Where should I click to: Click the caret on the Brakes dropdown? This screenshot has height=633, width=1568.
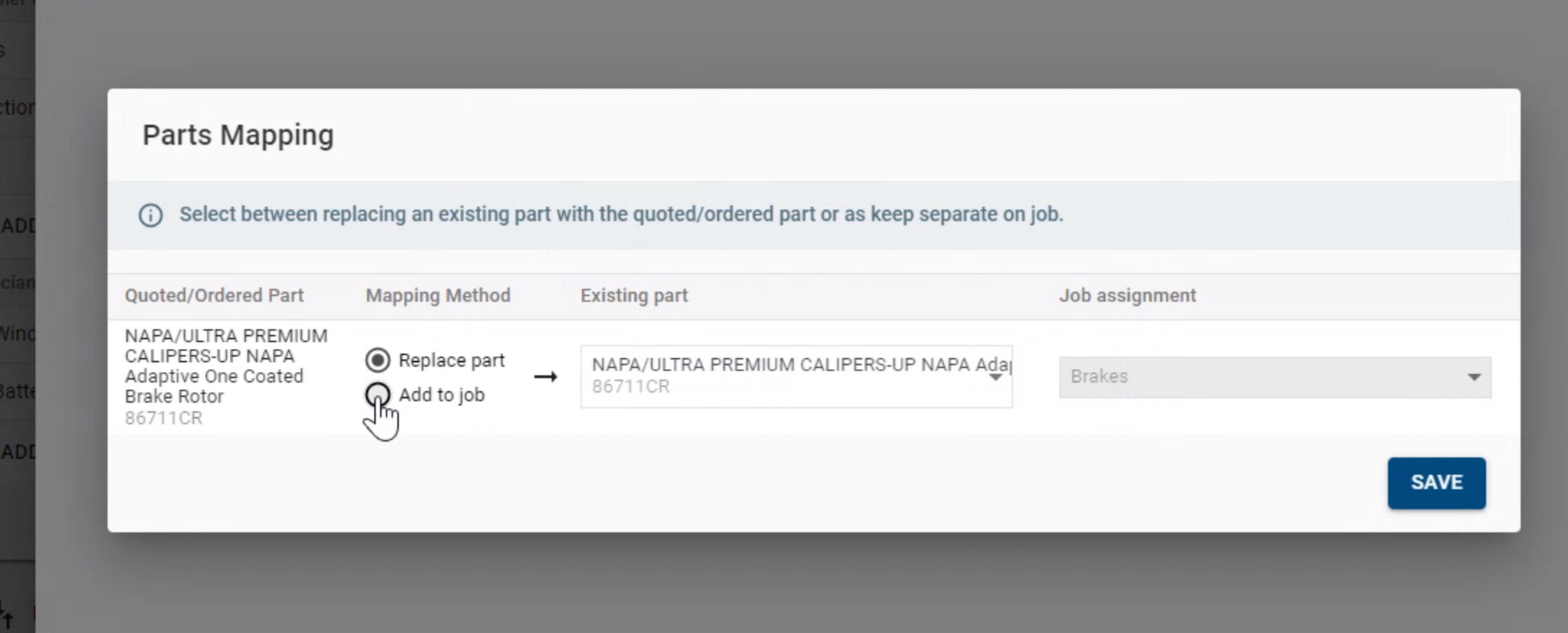(1474, 377)
